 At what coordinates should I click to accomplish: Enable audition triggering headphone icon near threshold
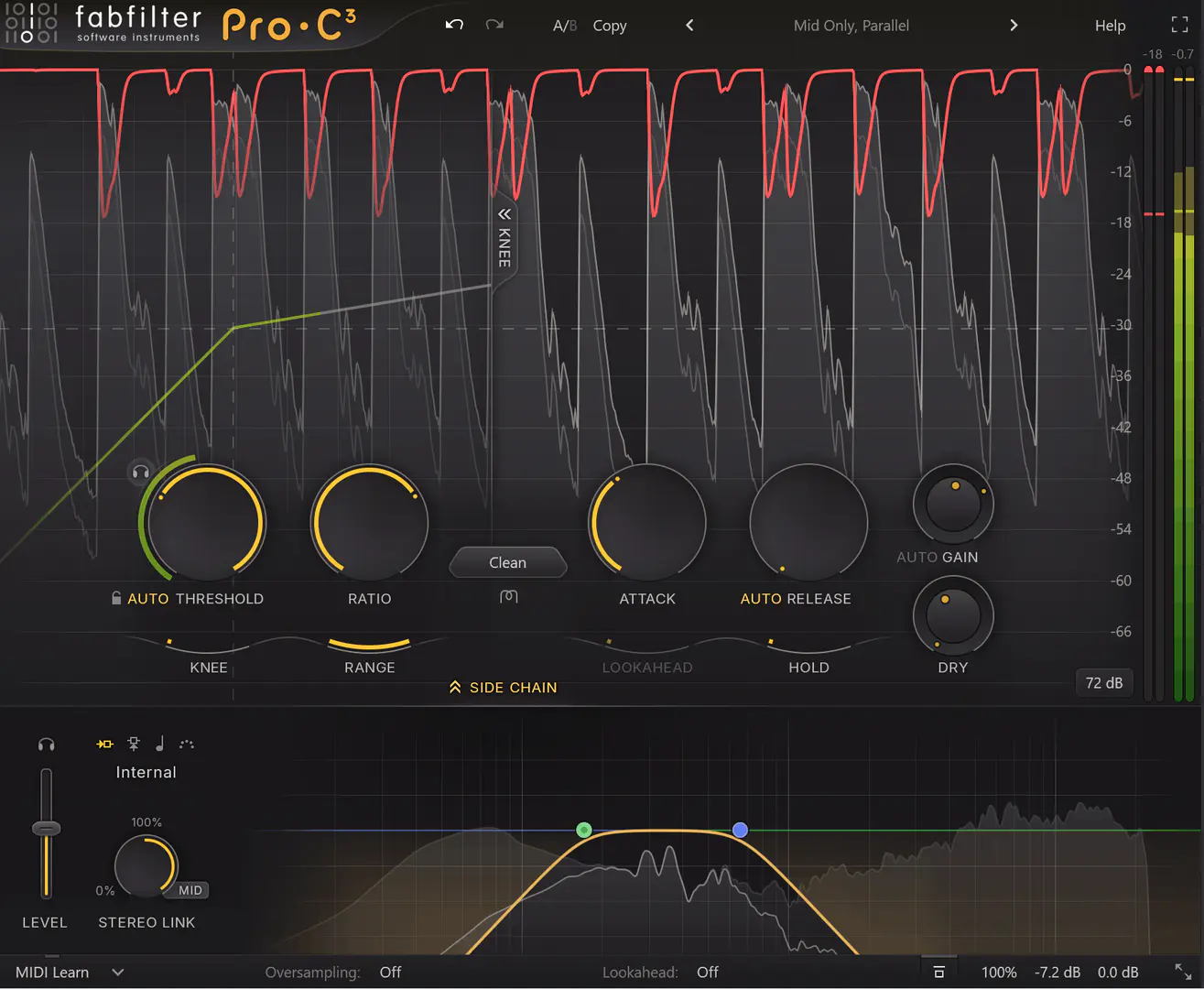[x=140, y=473]
